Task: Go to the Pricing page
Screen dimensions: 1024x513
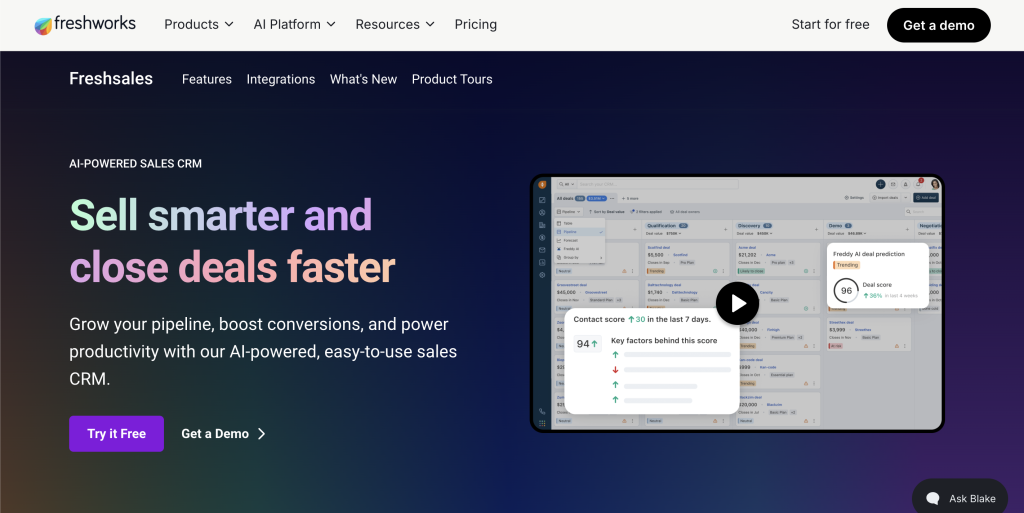Action: (x=475, y=25)
